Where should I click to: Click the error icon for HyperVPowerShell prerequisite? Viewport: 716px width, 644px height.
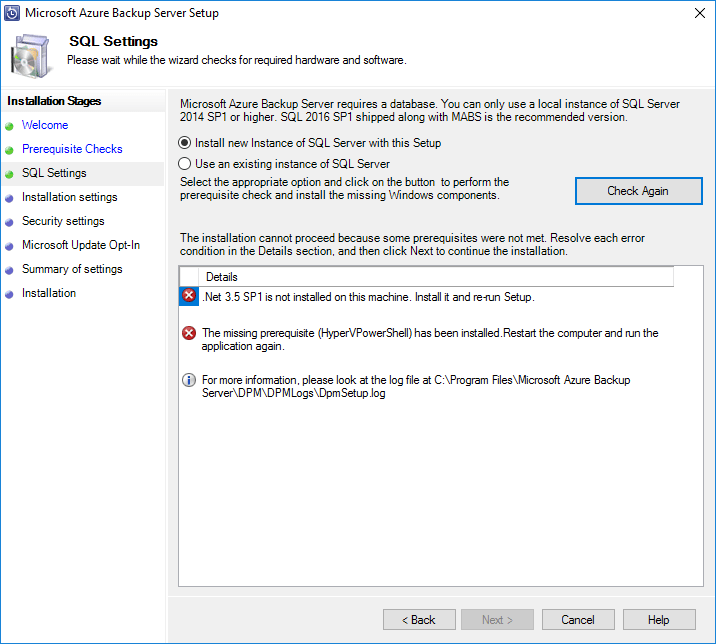tap(189, 333)
